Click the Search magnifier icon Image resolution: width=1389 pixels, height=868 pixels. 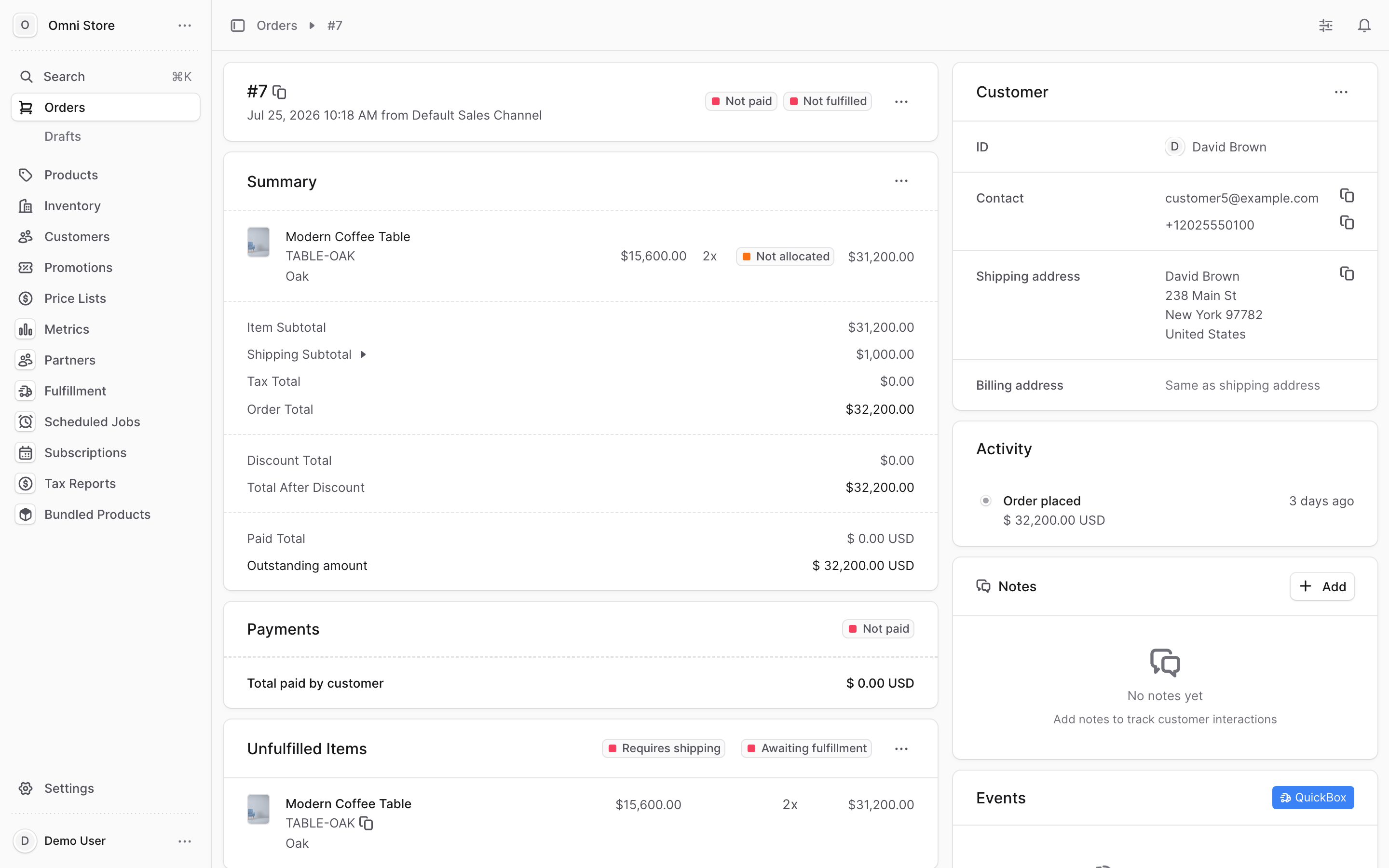point(26,76)
